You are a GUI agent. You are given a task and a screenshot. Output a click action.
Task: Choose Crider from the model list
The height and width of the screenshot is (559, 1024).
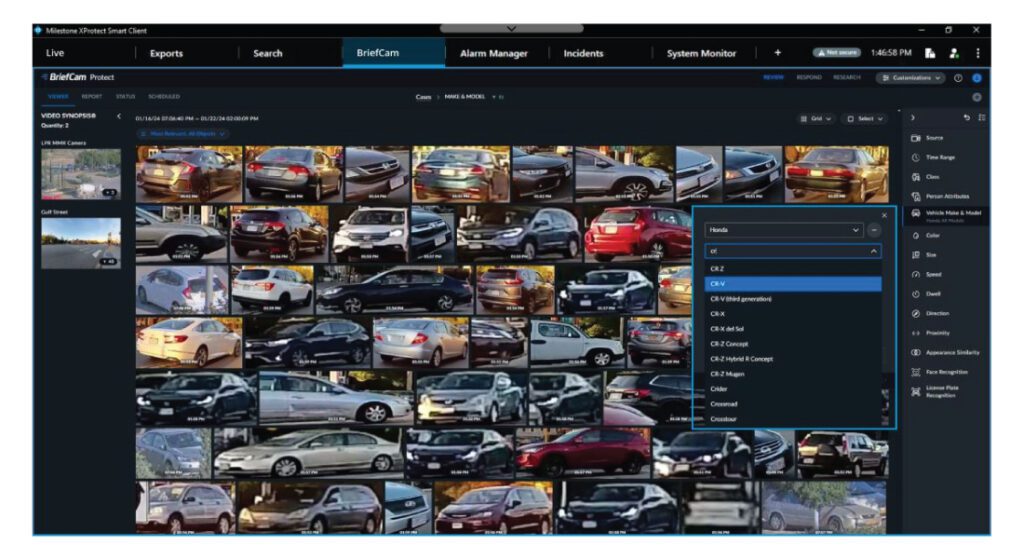click(793, 389)
